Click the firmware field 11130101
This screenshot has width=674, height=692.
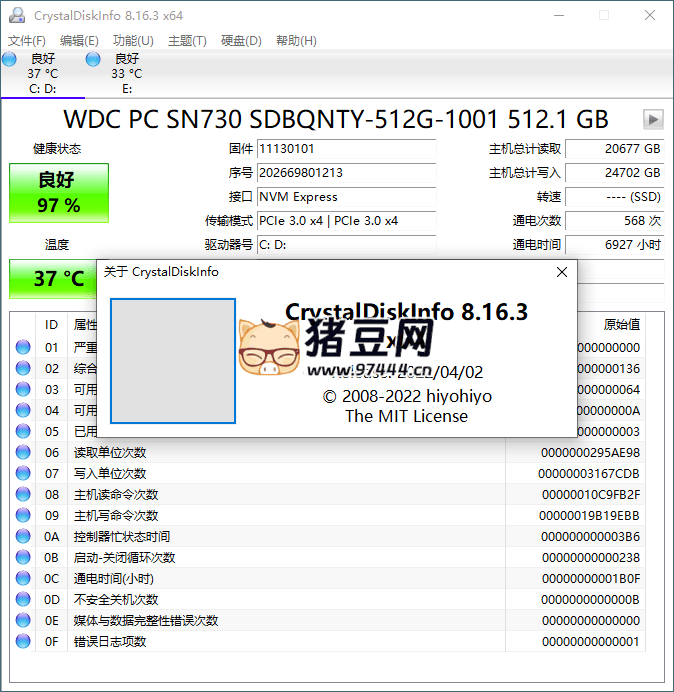[x=345, y=149]
